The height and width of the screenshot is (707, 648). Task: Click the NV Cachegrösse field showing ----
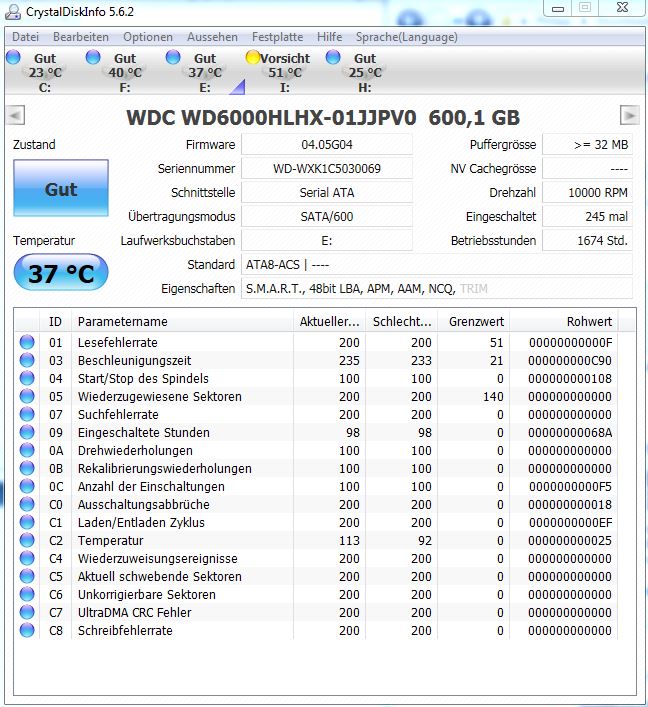pos(588,169)
